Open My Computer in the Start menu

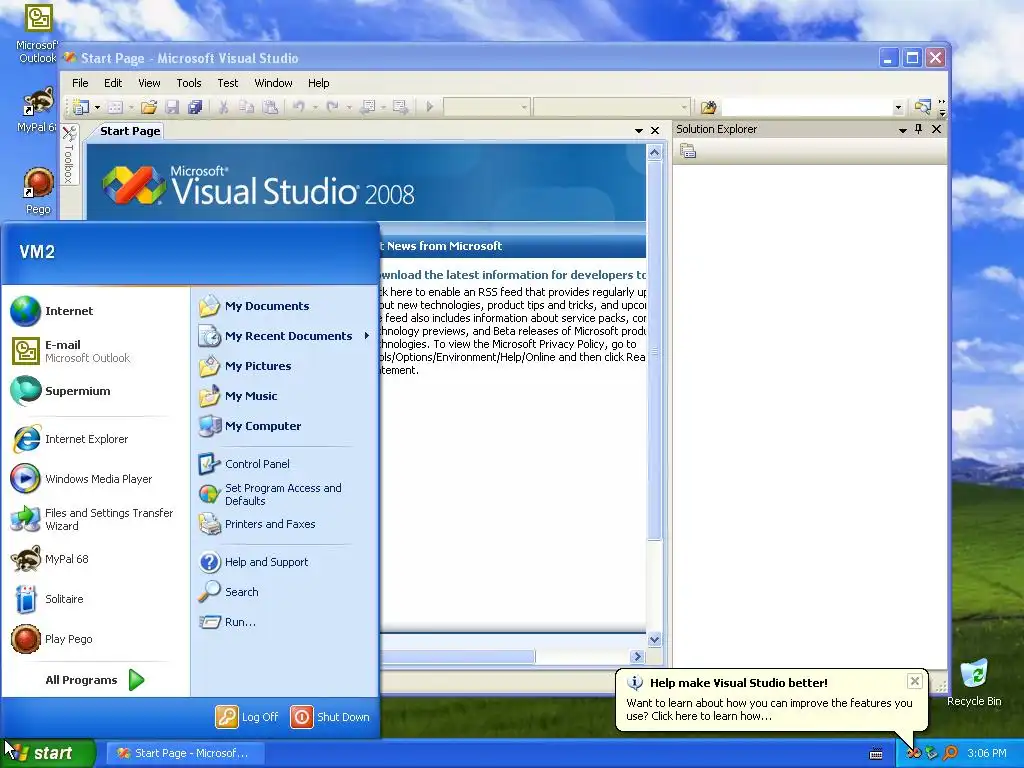tap(285, 426)
